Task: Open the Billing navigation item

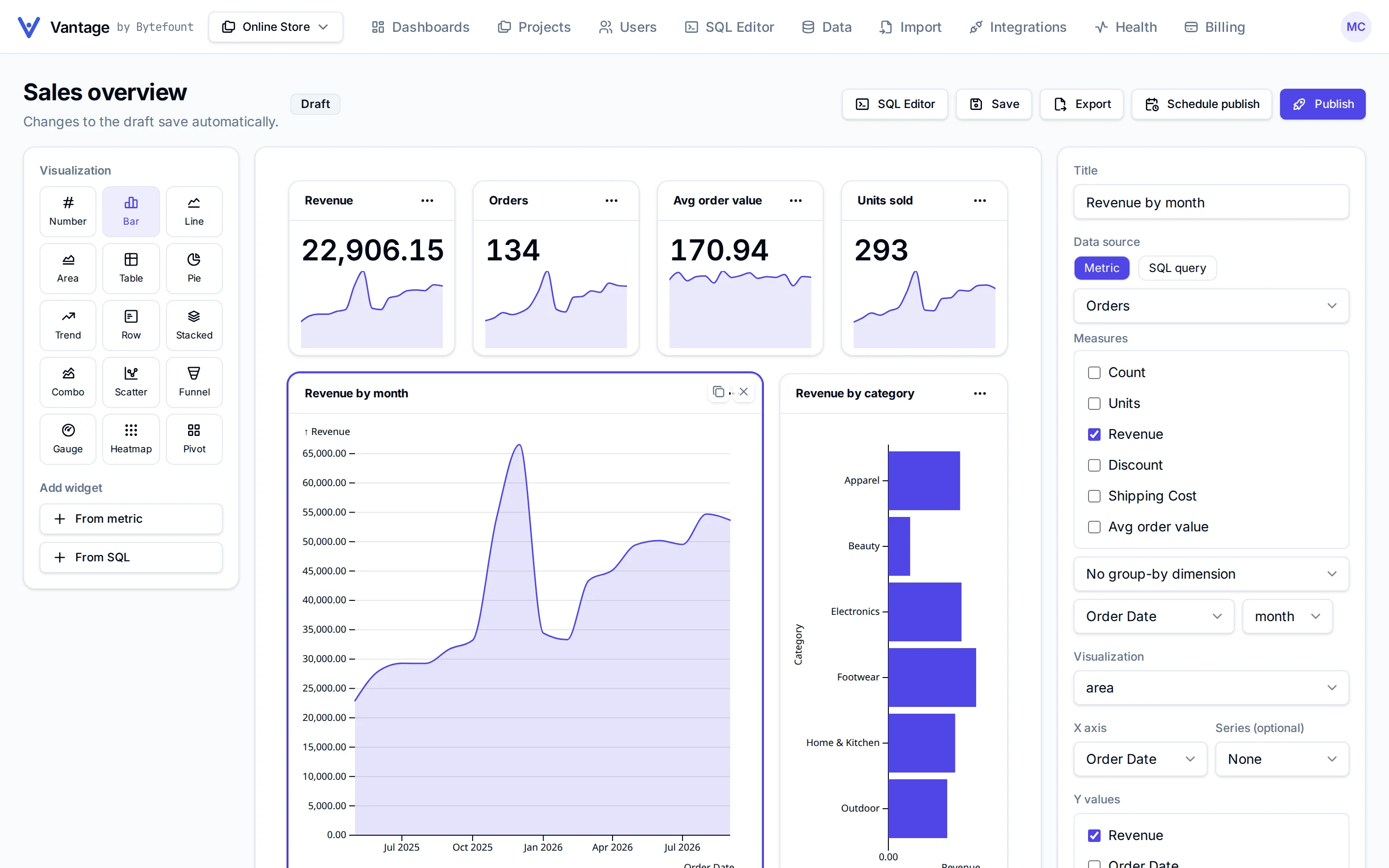Action: point(1214,27)
